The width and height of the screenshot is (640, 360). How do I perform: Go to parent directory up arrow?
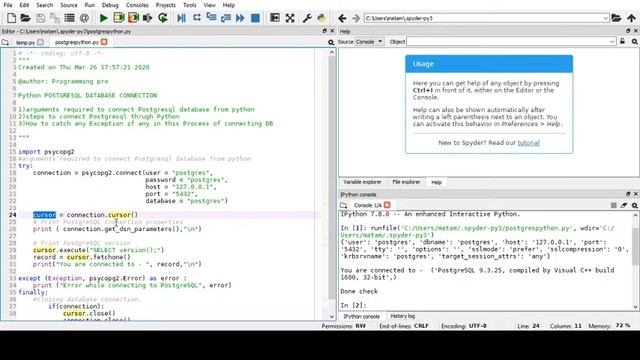point(631,18)
